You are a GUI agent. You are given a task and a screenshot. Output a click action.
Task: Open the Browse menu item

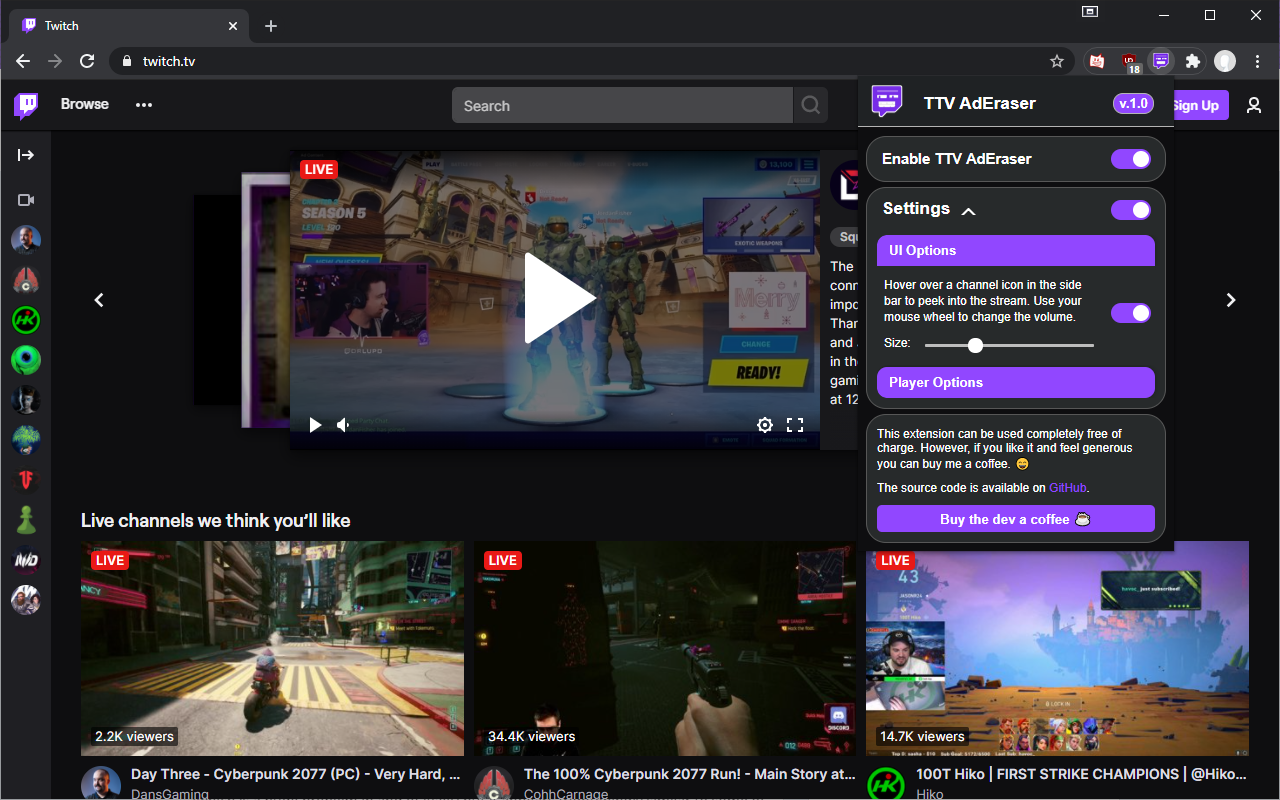pos(85,104)
